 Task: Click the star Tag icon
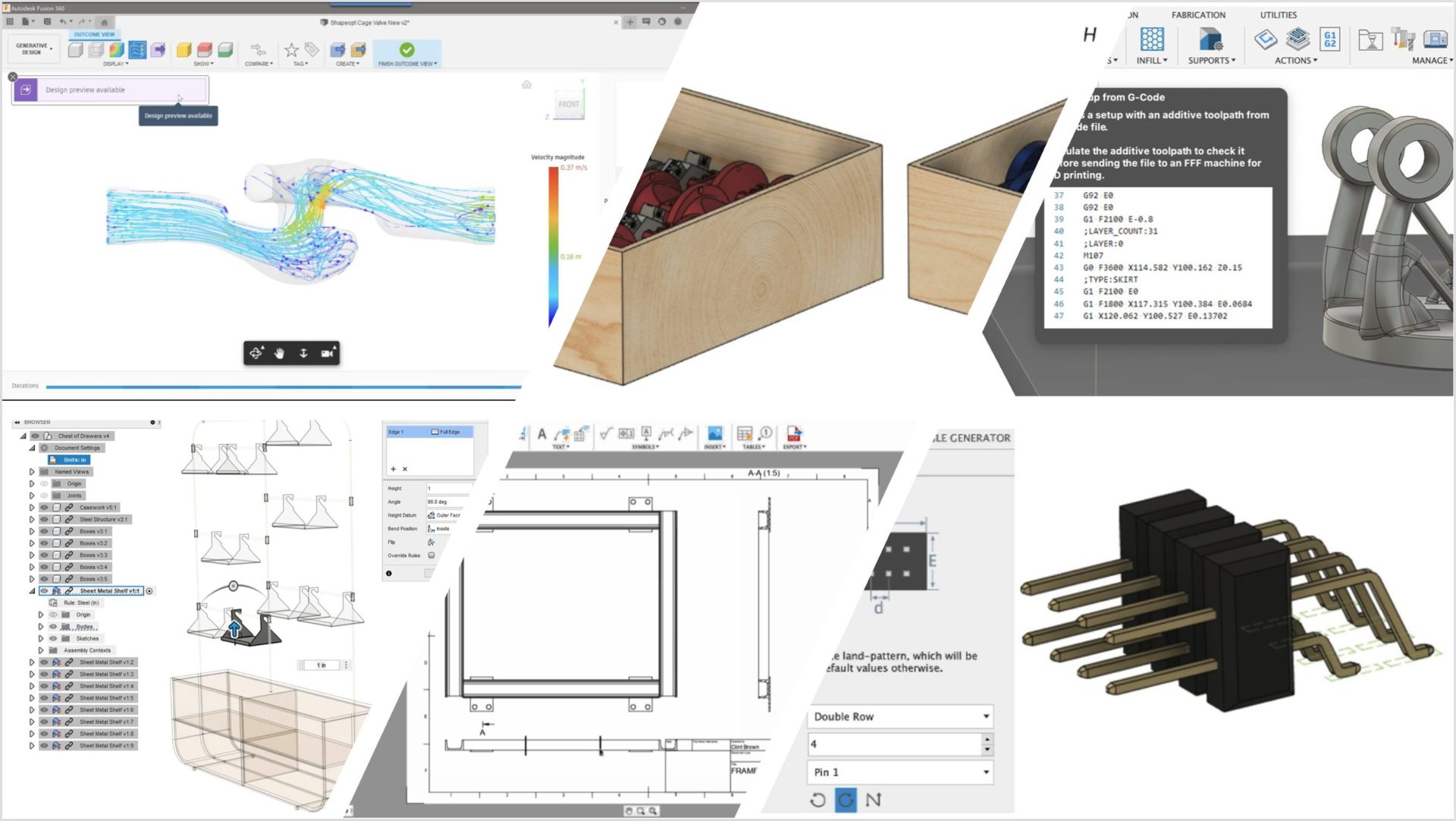click(x=291, y=50)
